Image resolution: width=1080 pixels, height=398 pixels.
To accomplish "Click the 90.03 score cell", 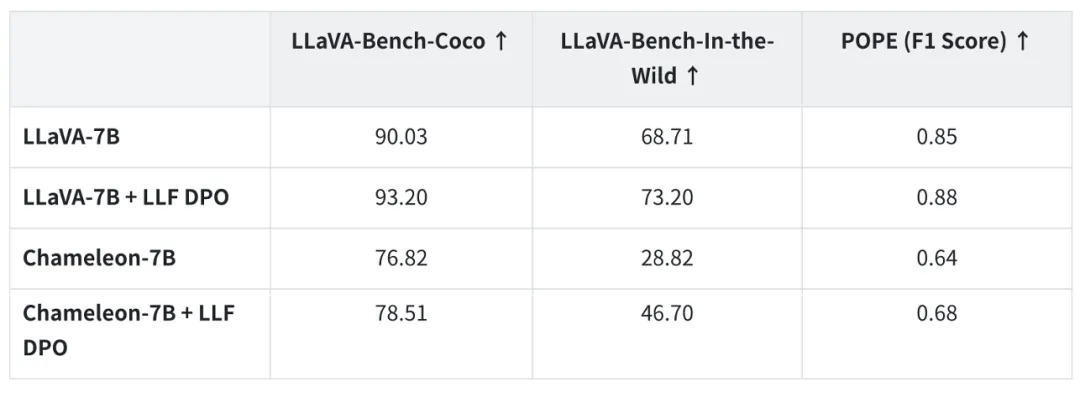I will (401, 137).
